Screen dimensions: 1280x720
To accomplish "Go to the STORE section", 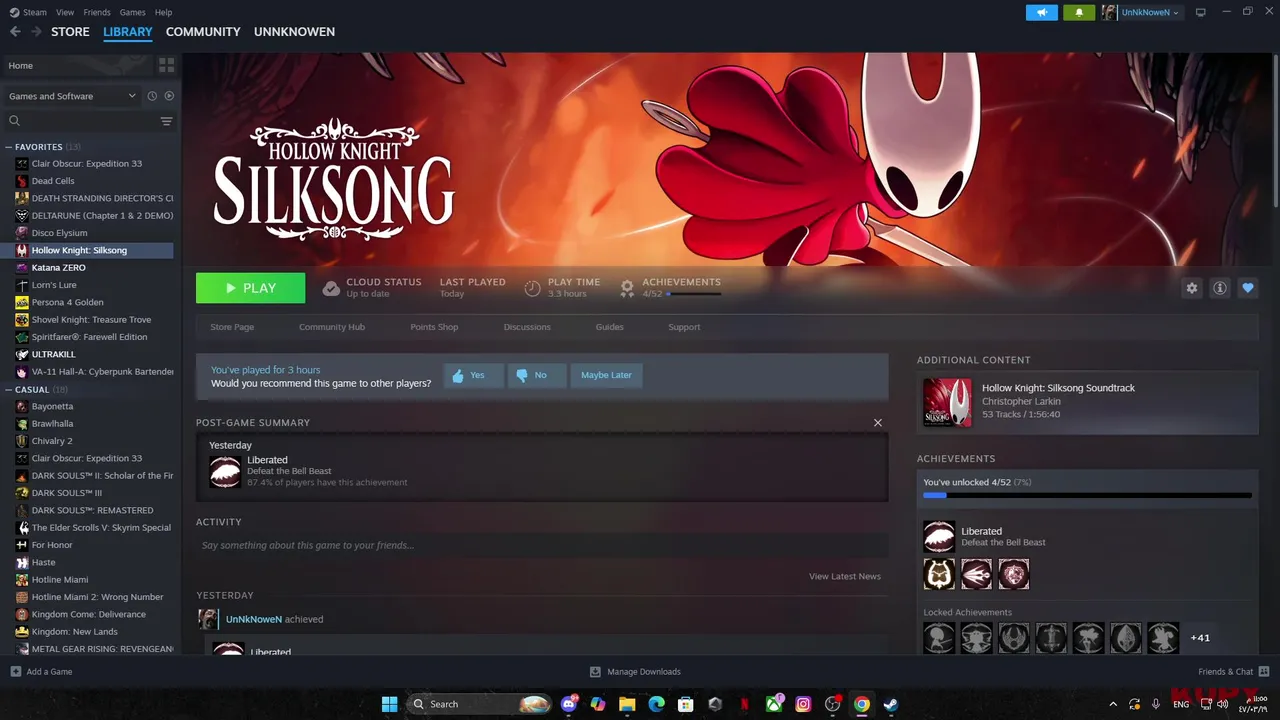I will [x=70, y=32].
